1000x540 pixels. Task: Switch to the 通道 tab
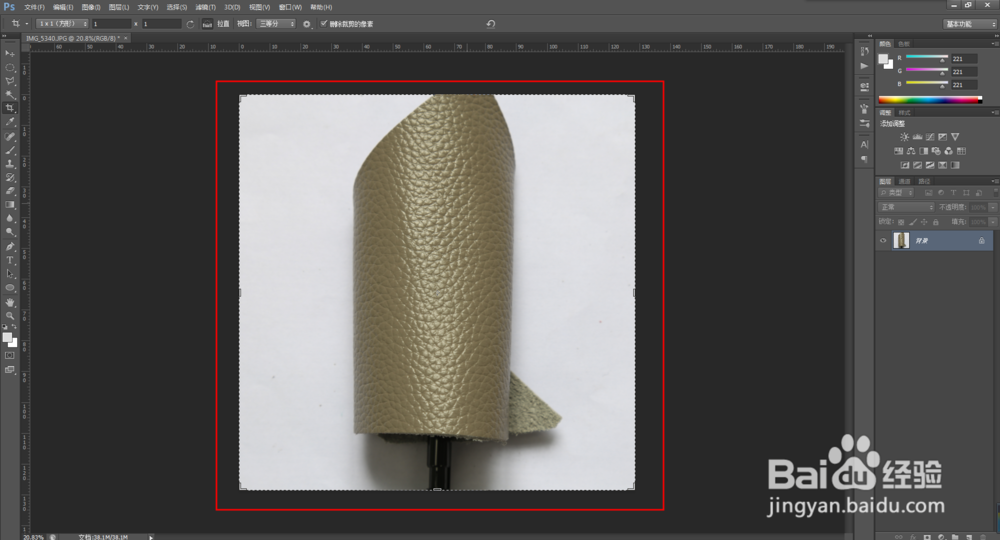pos(904,181)
